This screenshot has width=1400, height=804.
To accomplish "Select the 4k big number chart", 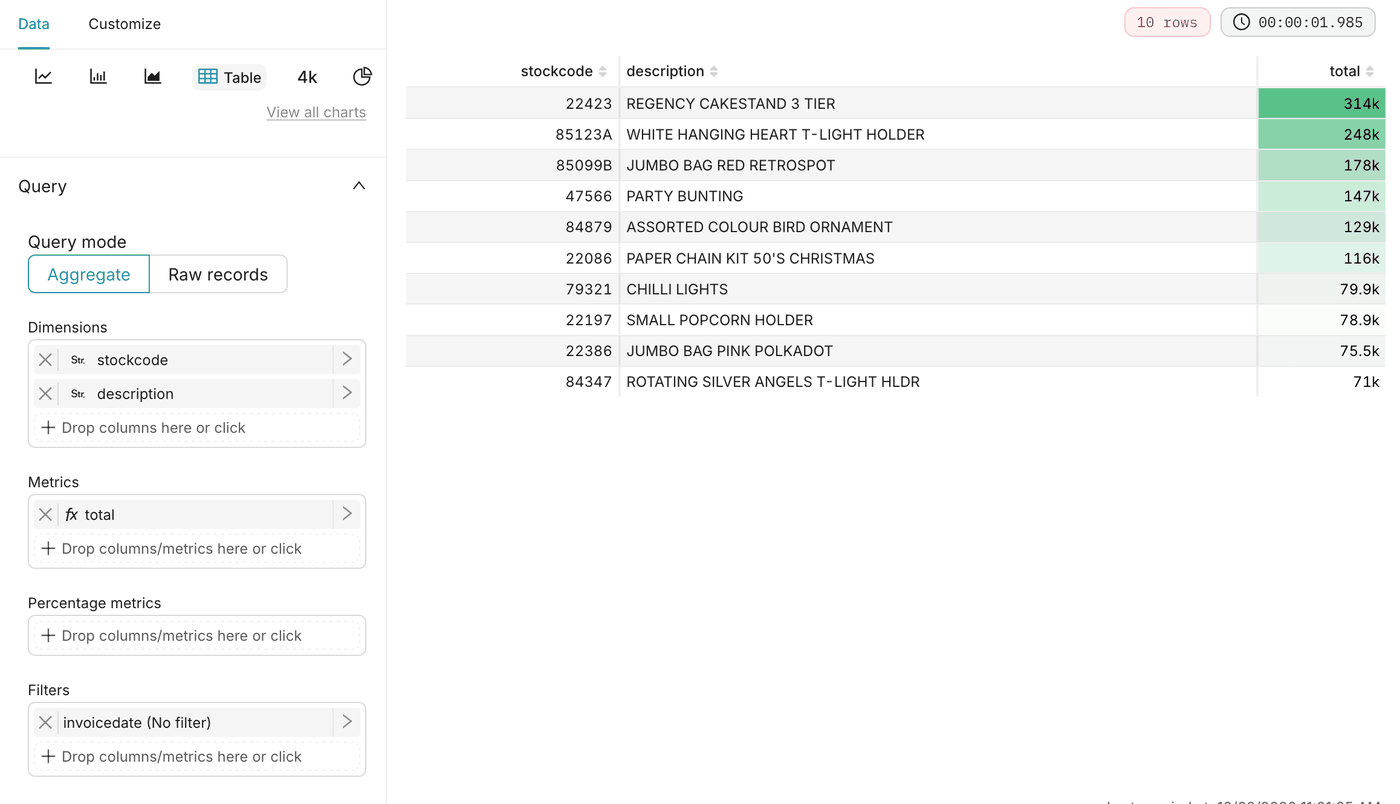I will click(x=307, y=77).
